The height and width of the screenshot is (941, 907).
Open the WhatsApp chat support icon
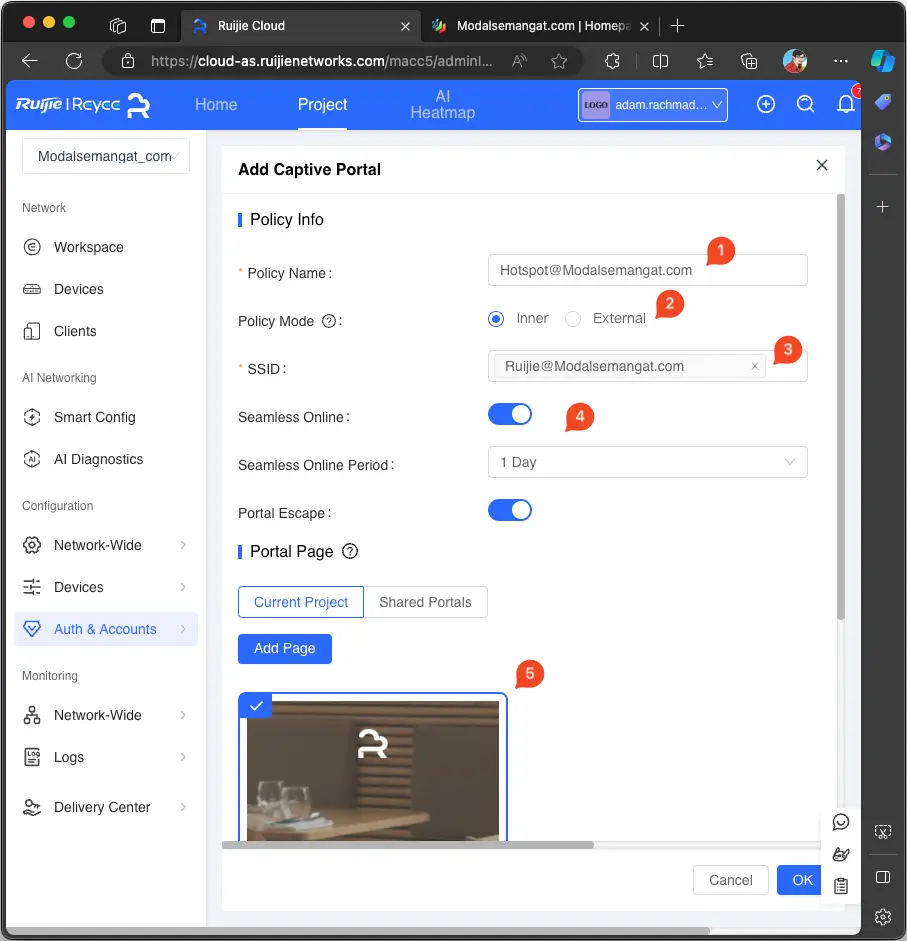841,822
